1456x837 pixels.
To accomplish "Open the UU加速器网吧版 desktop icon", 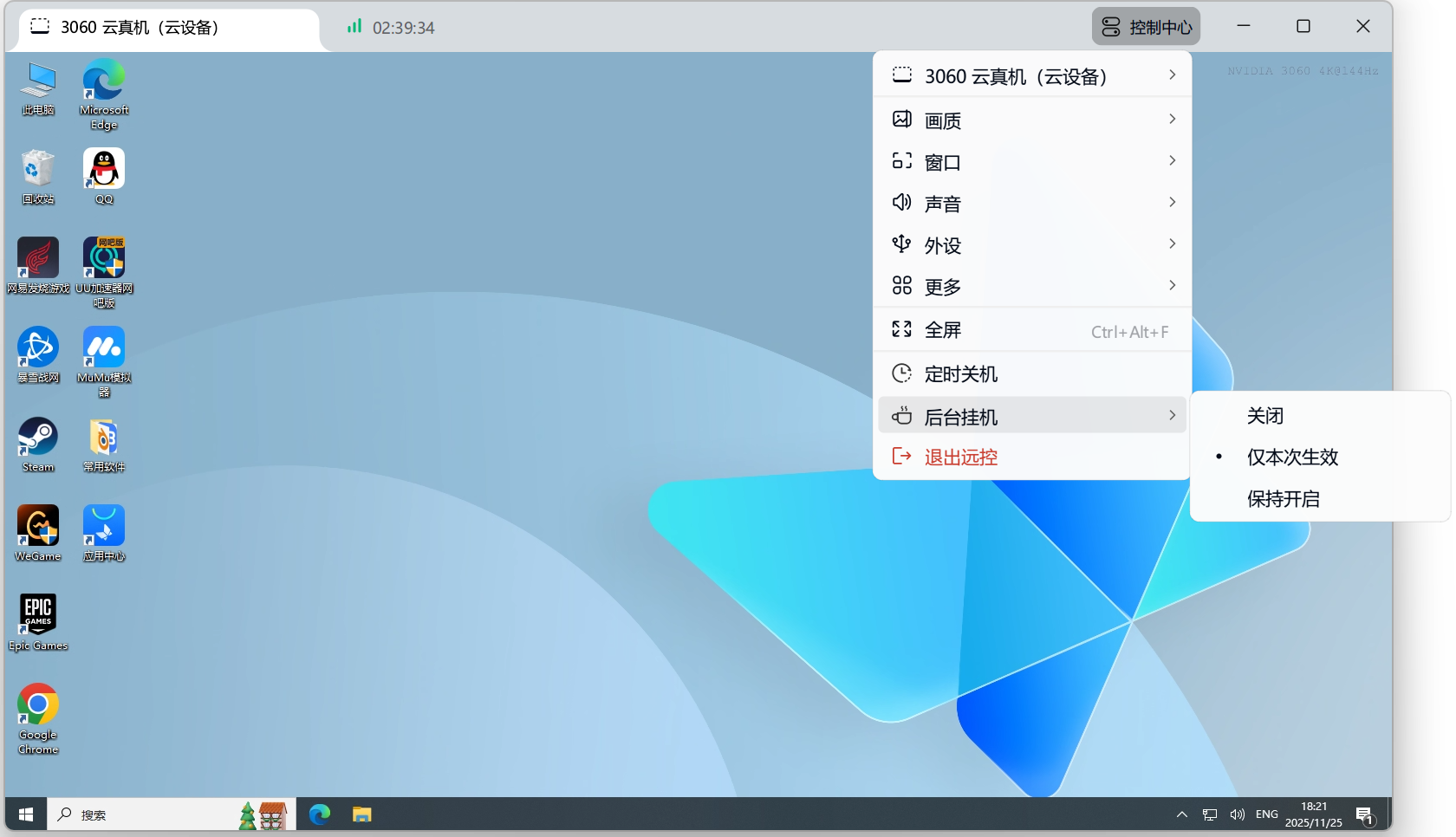I will coord(104,260).
